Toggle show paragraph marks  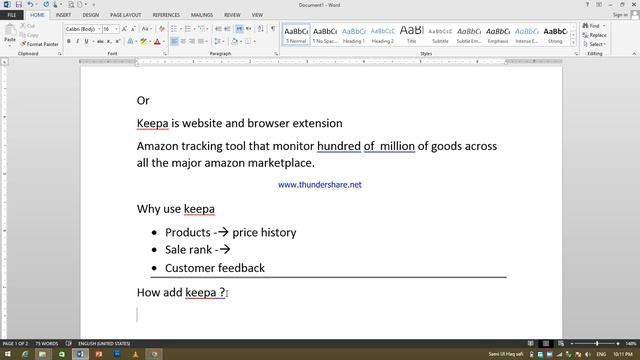(x=273, y=29)
